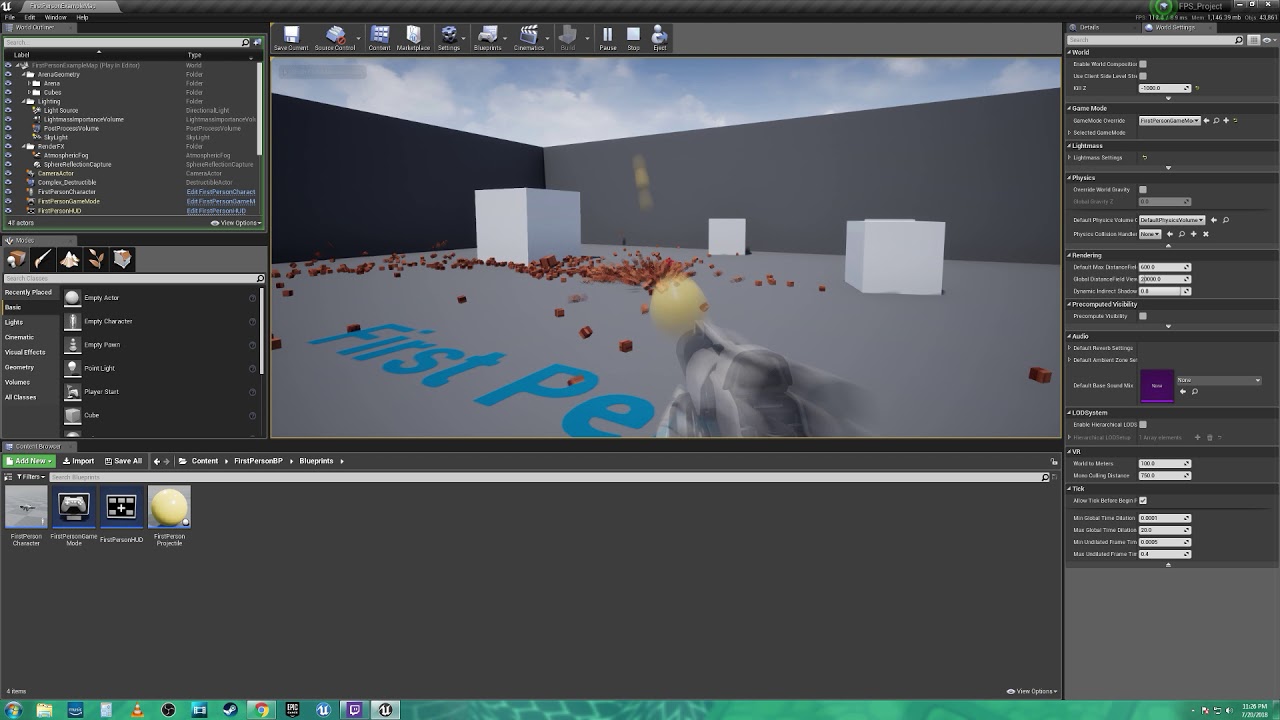This screenshot has width=1280, height=720.
Task: Open the GameMode Override dropdown
Action: tap(1169, 120)
